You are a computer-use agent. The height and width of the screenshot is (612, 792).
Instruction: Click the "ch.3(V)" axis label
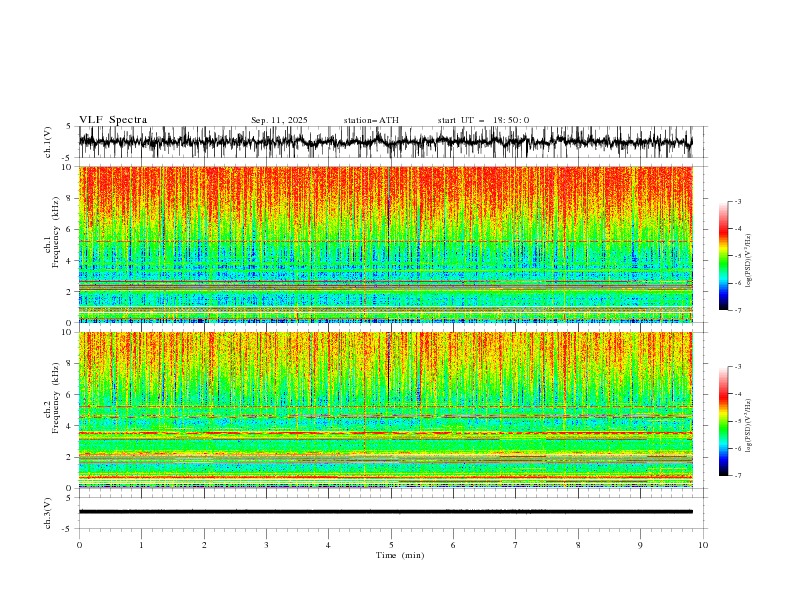[x=48, y=513]
